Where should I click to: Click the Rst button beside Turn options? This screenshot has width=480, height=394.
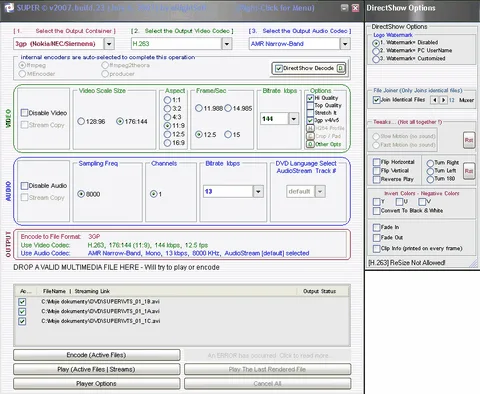469,171
